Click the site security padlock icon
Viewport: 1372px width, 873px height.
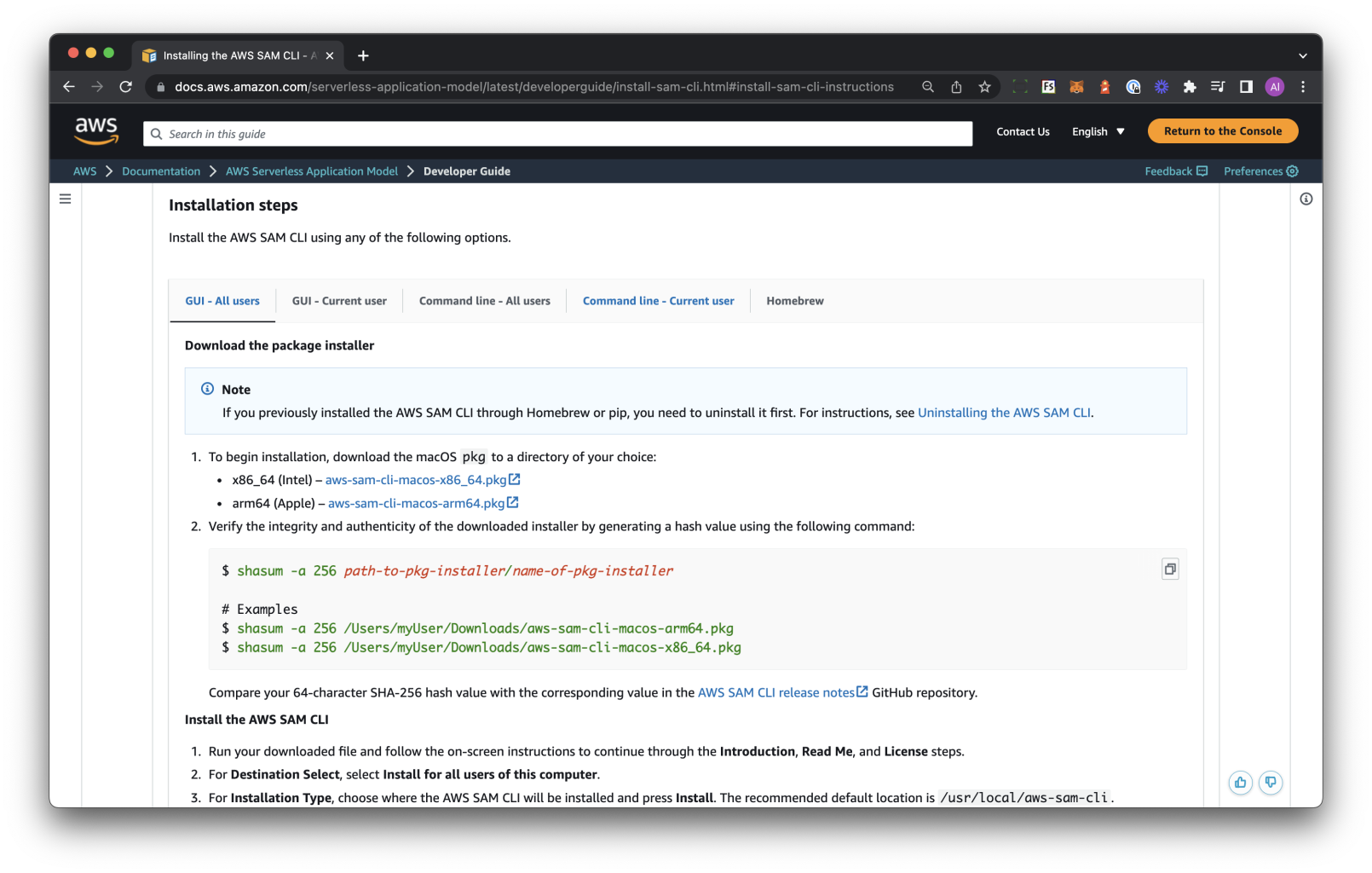click(x=159, y=86)
